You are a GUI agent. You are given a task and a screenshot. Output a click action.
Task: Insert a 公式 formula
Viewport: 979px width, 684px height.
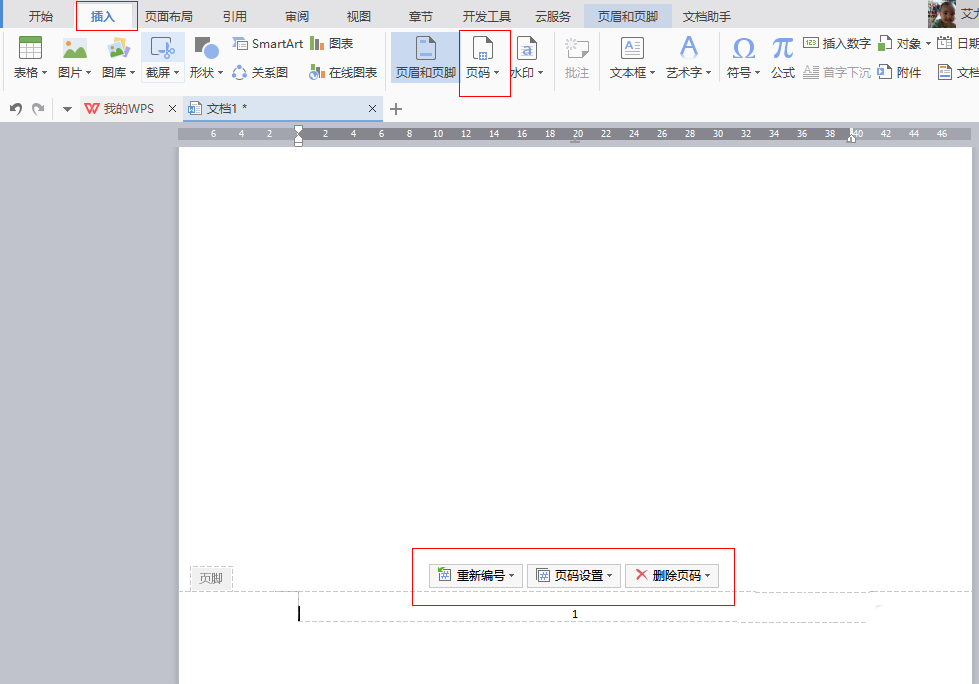tap(782, 57)
